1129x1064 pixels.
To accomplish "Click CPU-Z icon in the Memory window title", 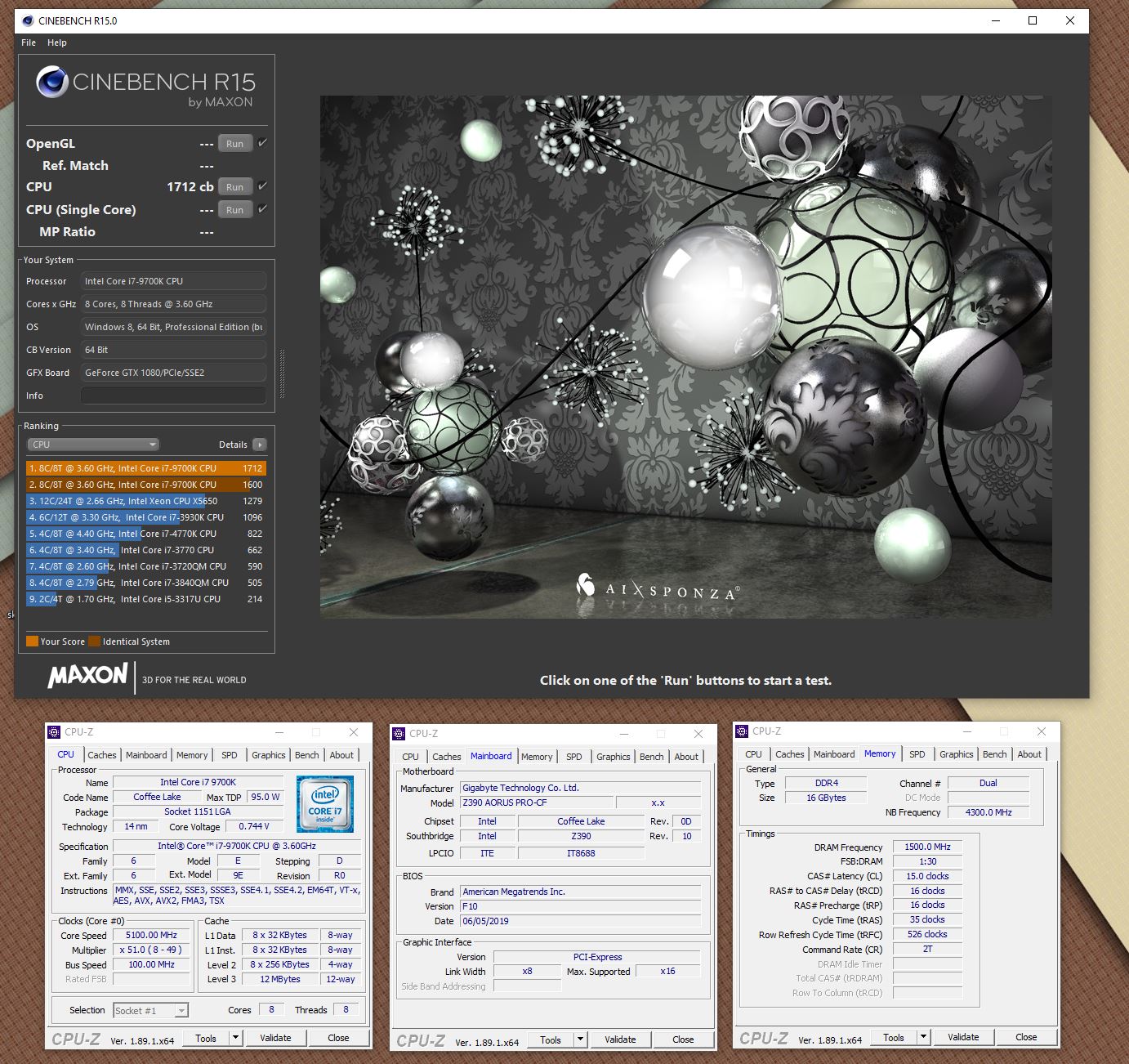I will pyautogui.click(x=743, y=731).
